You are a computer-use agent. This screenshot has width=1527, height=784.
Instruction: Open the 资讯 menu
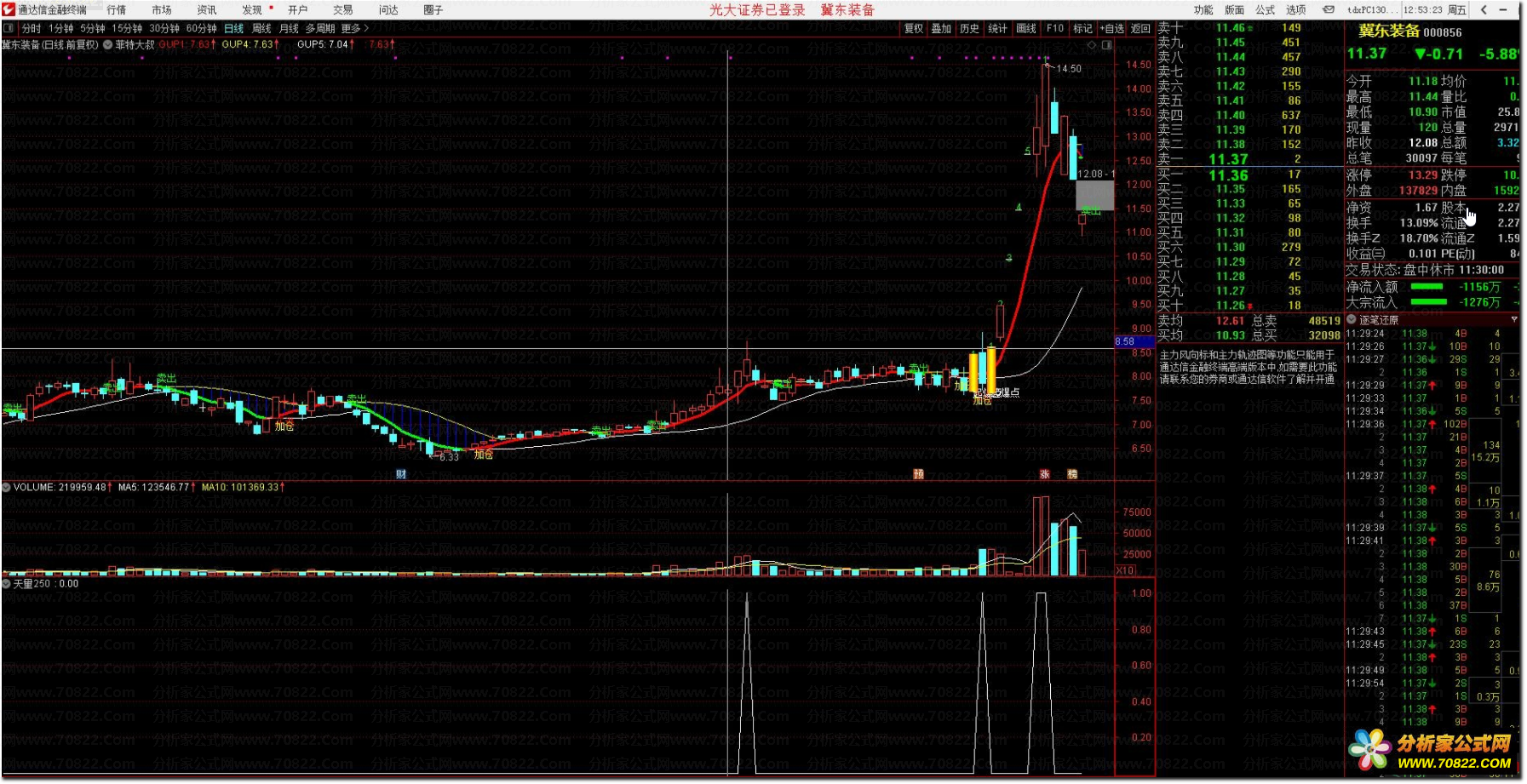point(207,10)
